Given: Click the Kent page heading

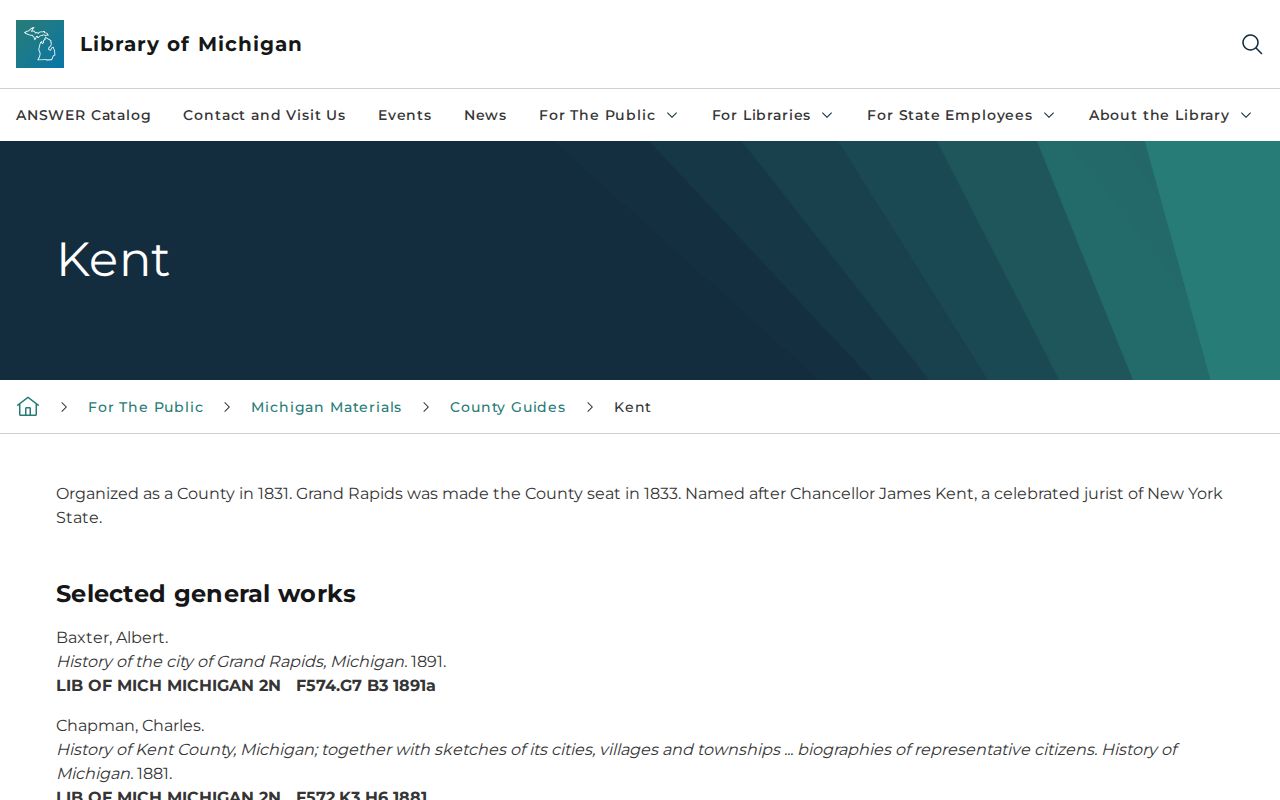Looking at the screenshot, I should click(x=113, y=259).
